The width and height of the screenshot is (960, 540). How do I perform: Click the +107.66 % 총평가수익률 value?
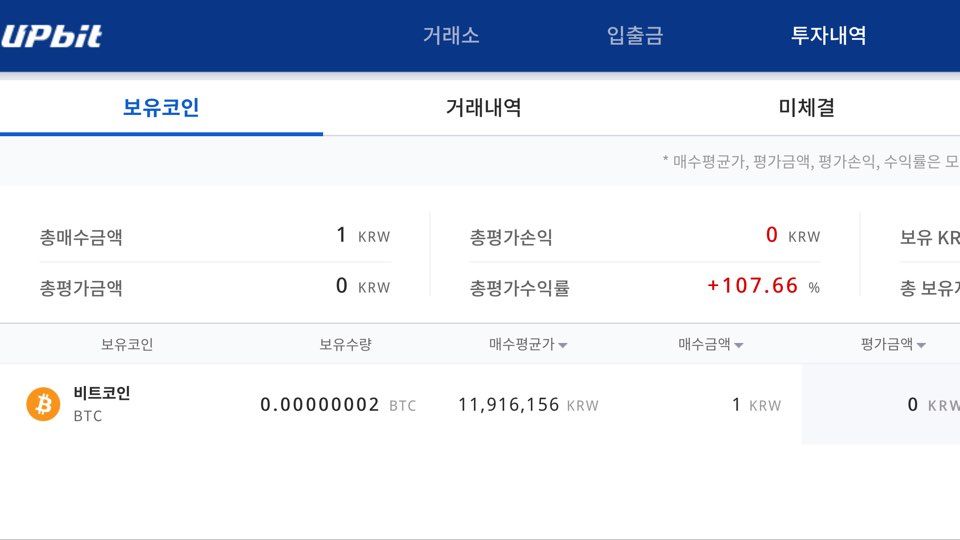[x=763, y=286]
